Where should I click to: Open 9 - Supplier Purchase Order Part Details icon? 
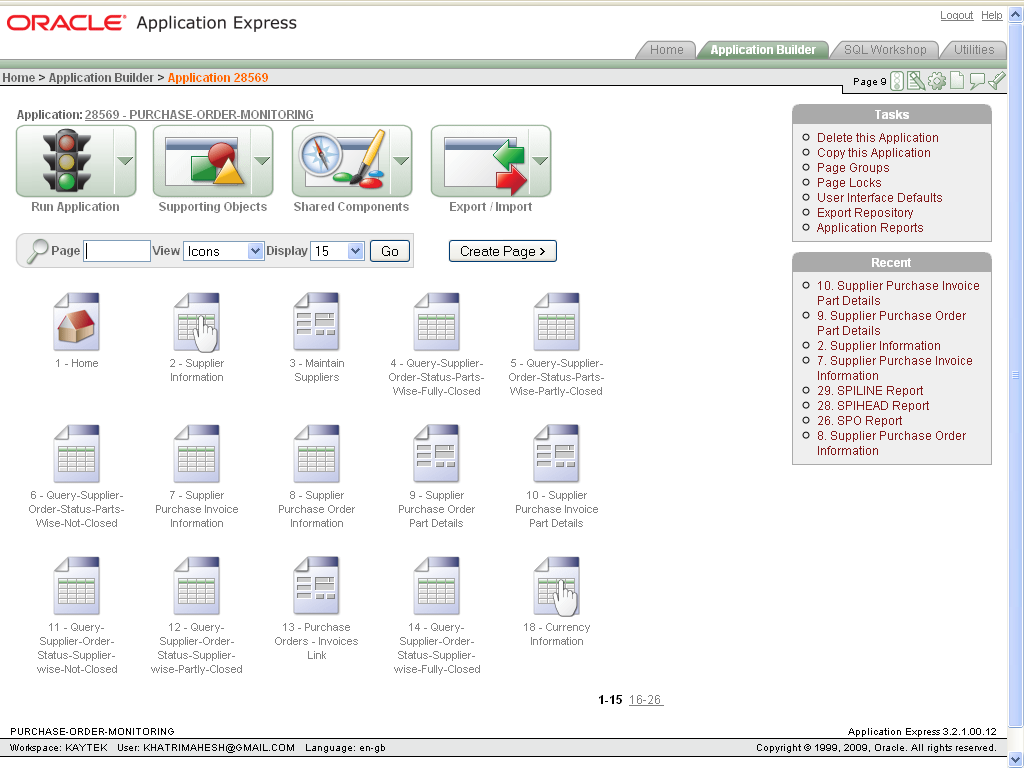click(x=437, y=453)
